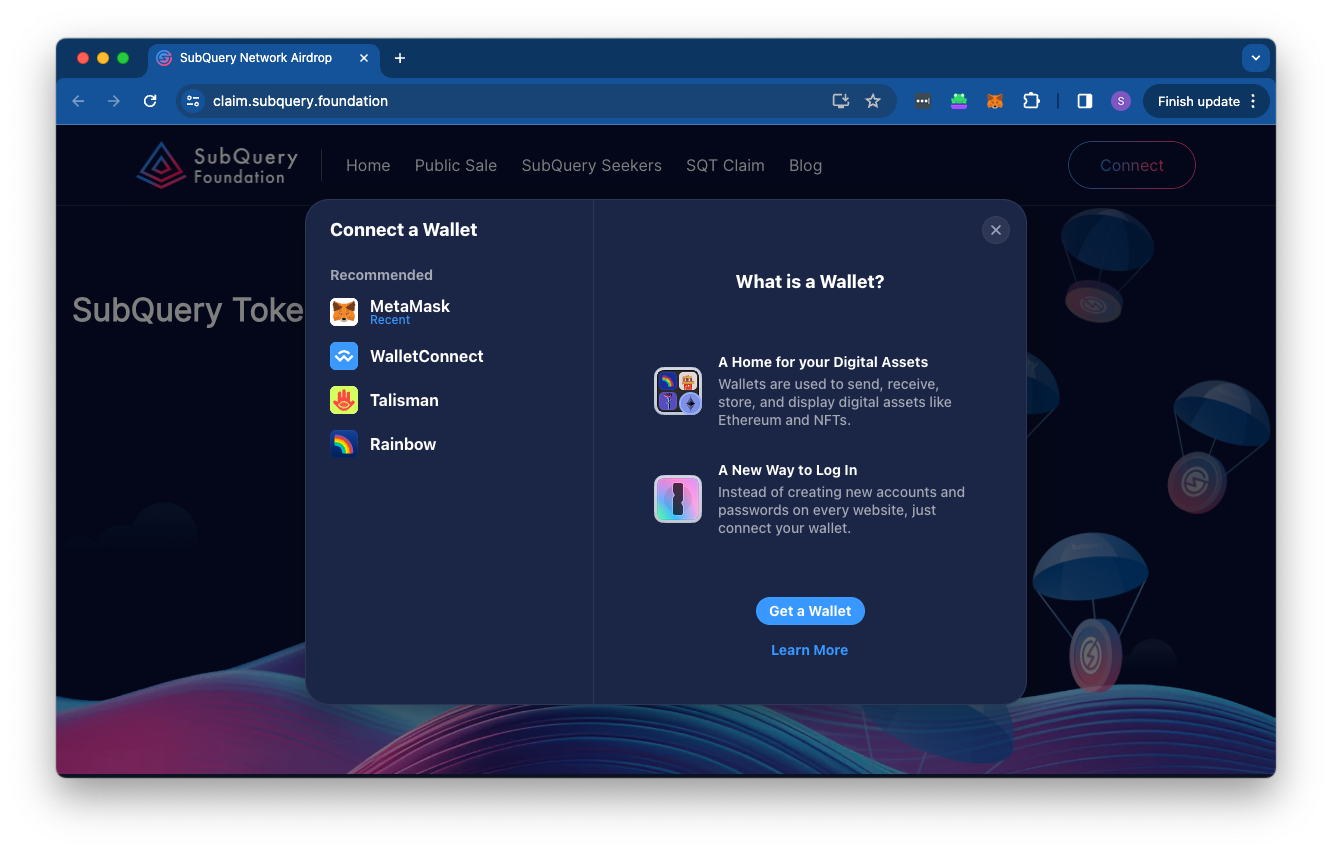Select the Talisman wallet icon
This screenshot has height=852, width=1332.
click(344, 400)
